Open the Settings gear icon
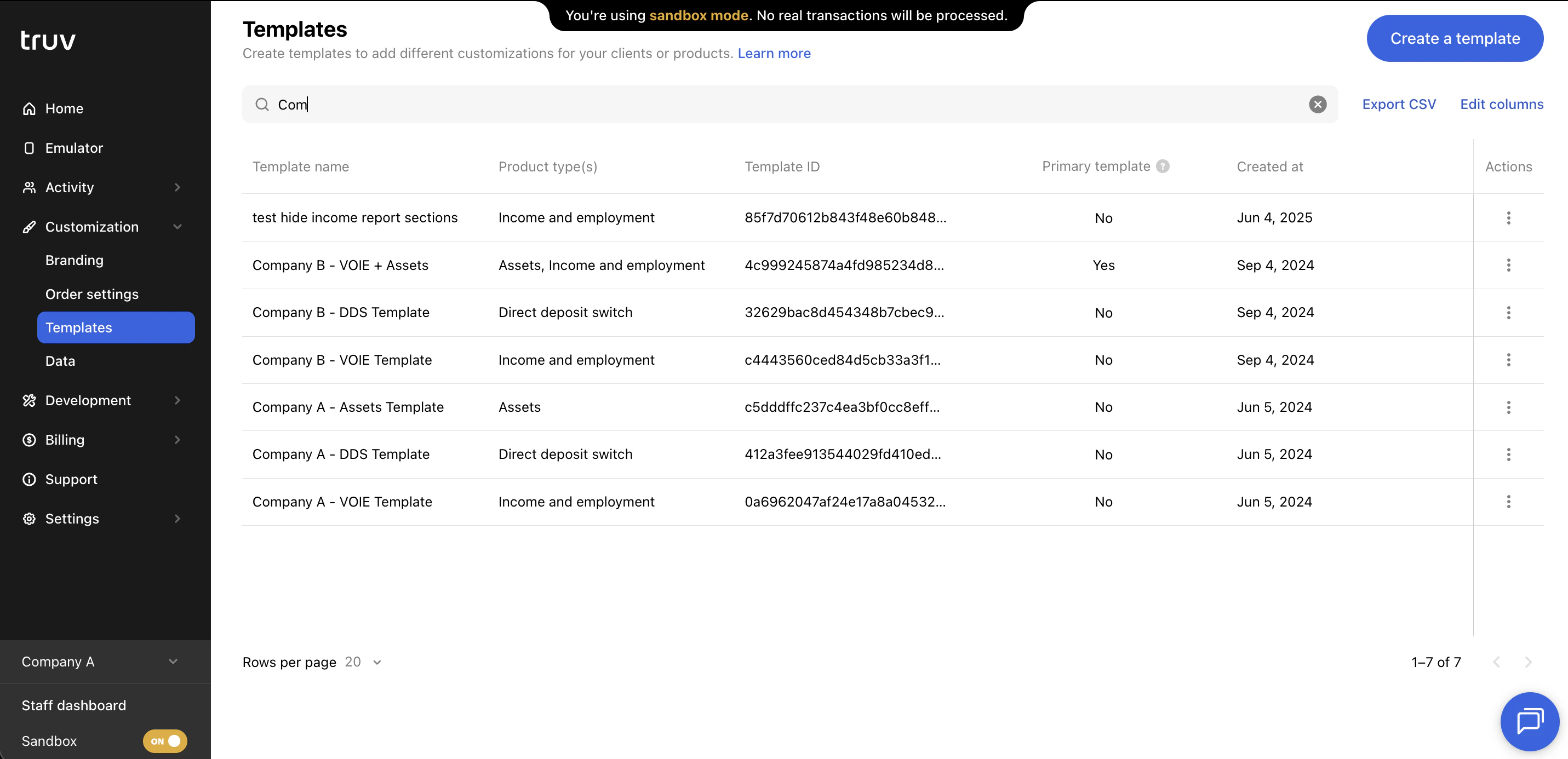The width and height of the screenshot is (1568, 759). (x=29, y=519)
